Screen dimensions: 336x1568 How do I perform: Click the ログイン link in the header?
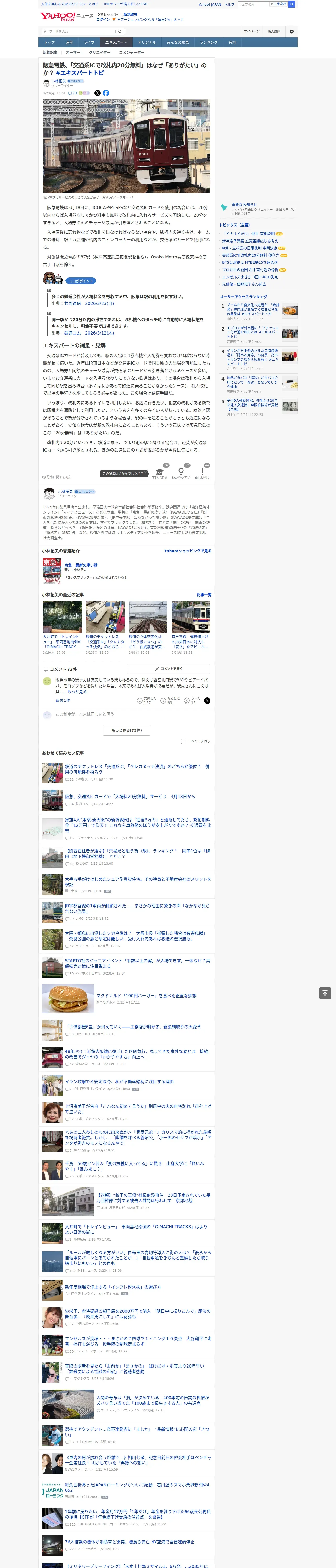point(103,20)
